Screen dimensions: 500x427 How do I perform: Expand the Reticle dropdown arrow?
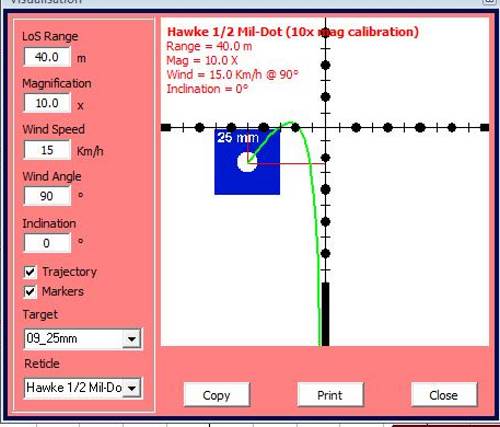click(132, 388)
